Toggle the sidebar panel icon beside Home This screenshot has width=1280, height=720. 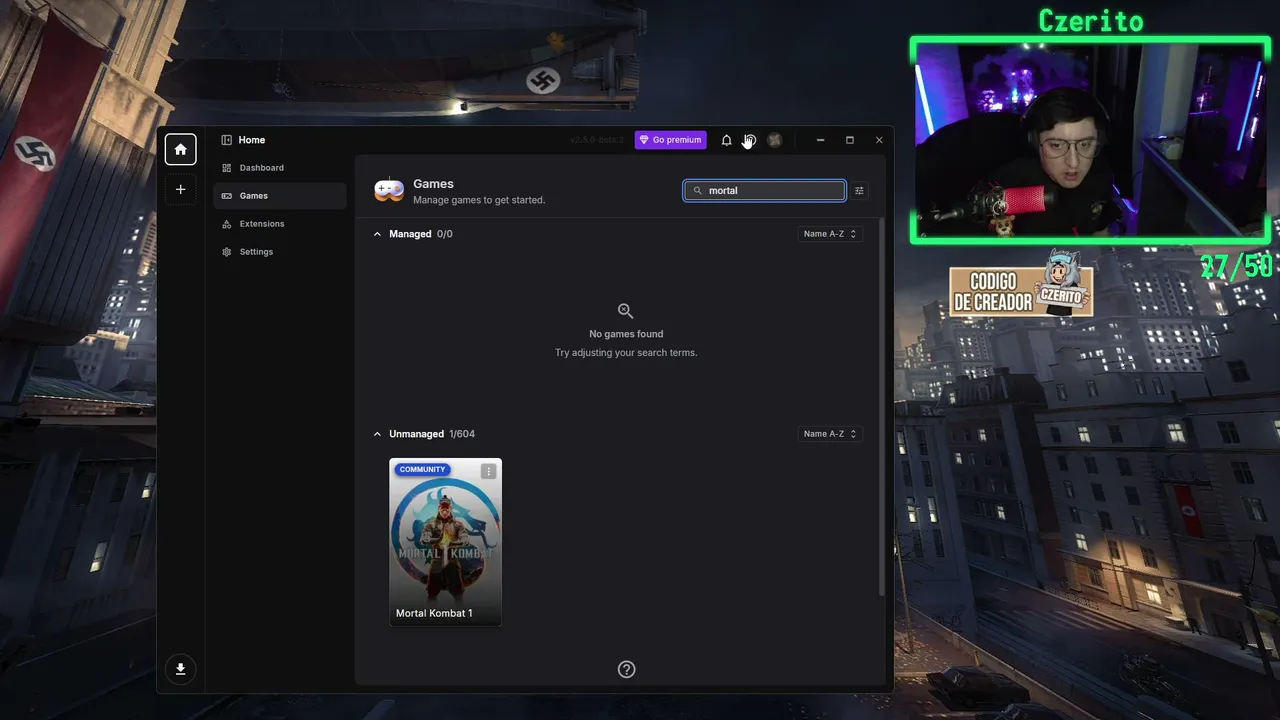[227, 140]
